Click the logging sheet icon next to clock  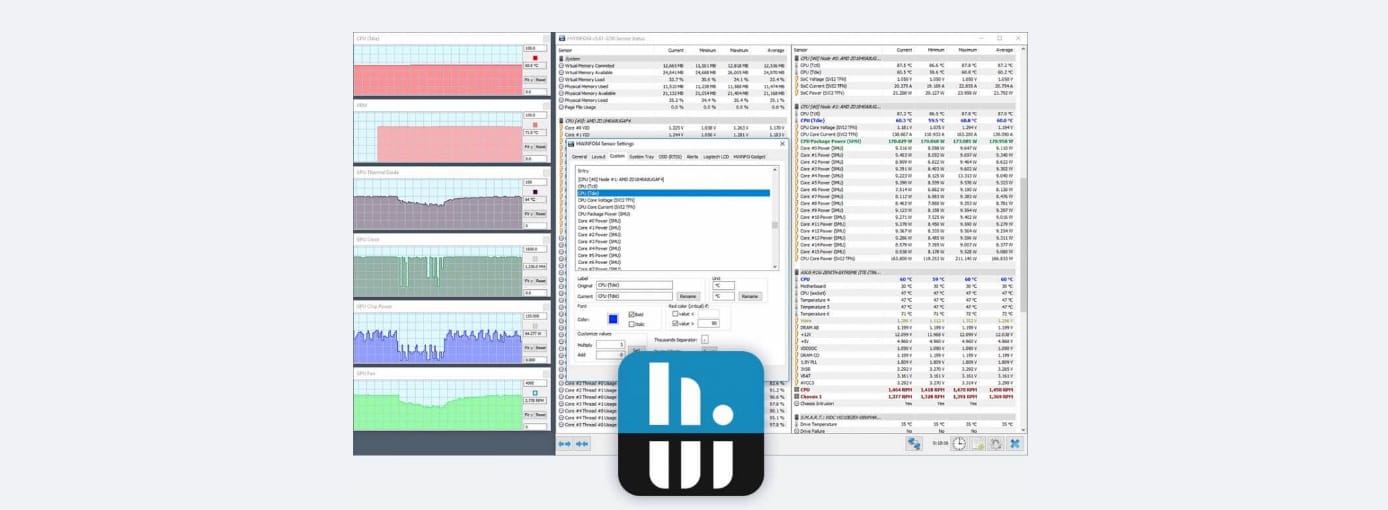(977, 443)
